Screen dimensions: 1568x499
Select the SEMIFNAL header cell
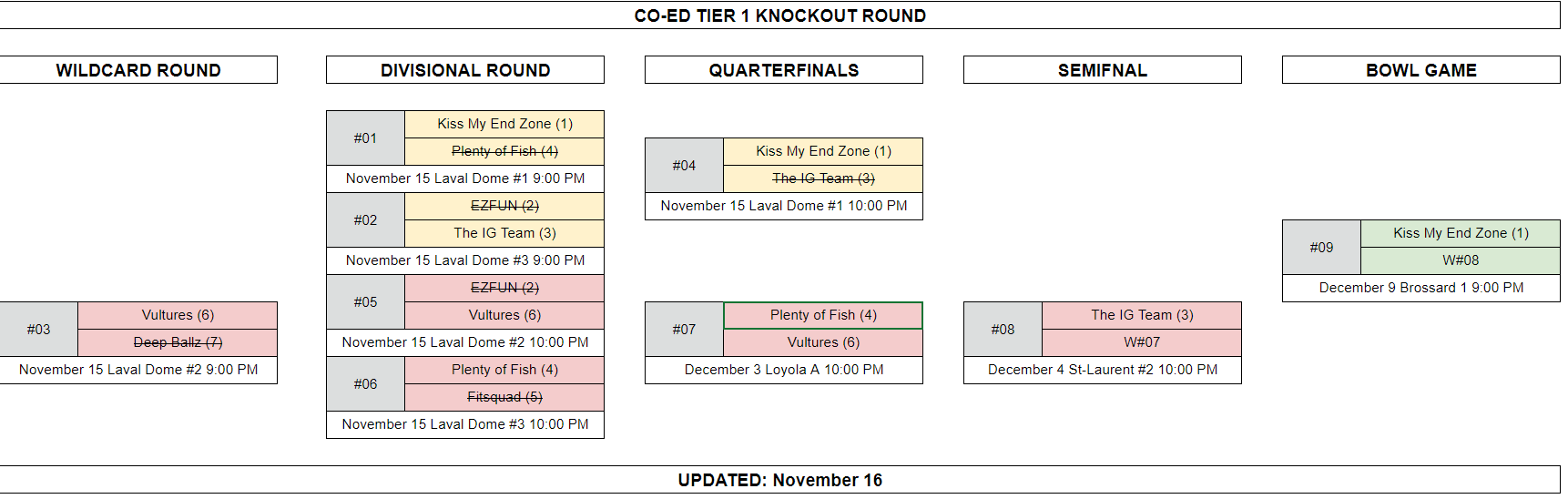(x=1103, y=70)
